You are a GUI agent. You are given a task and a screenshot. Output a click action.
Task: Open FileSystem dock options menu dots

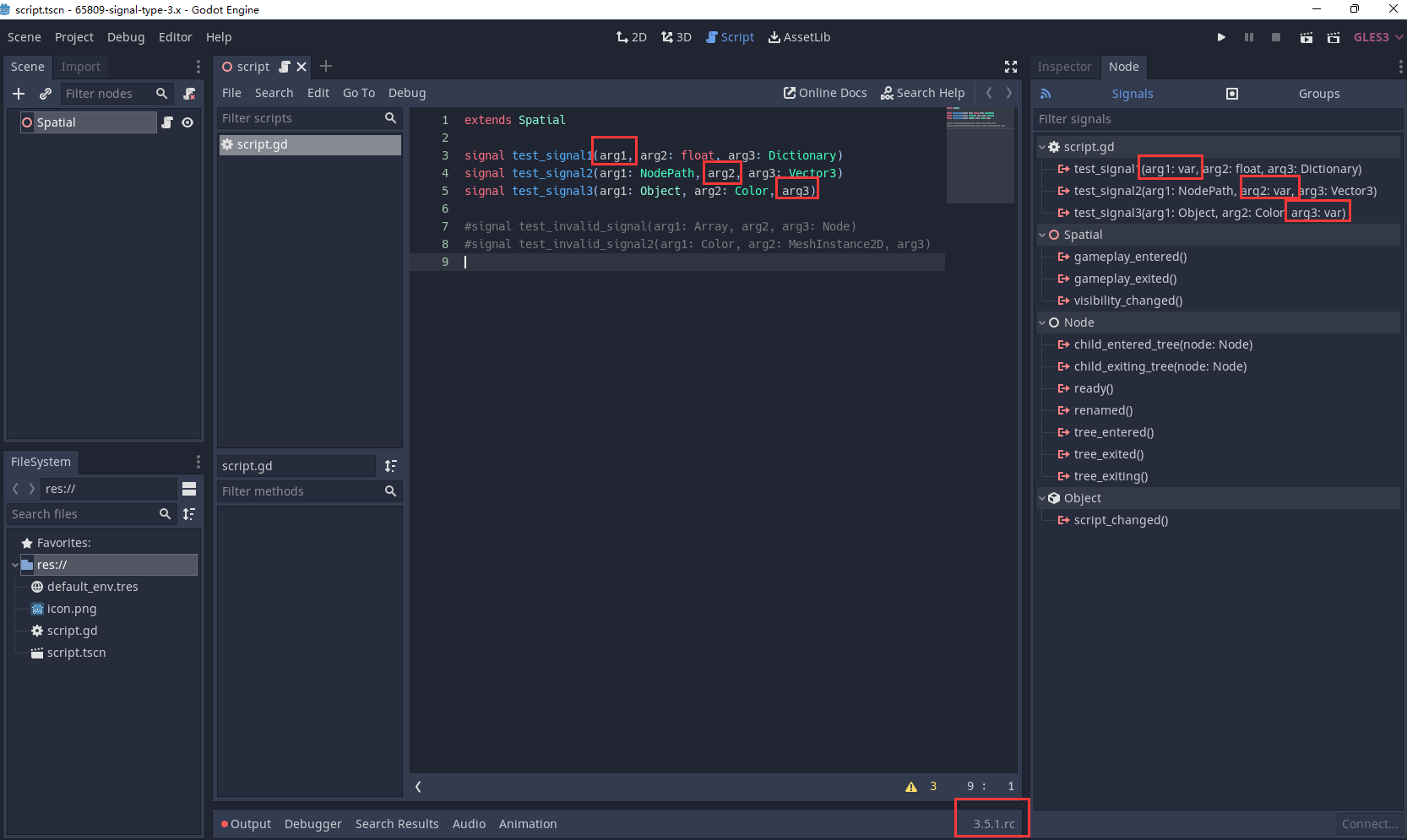(198, 462)
